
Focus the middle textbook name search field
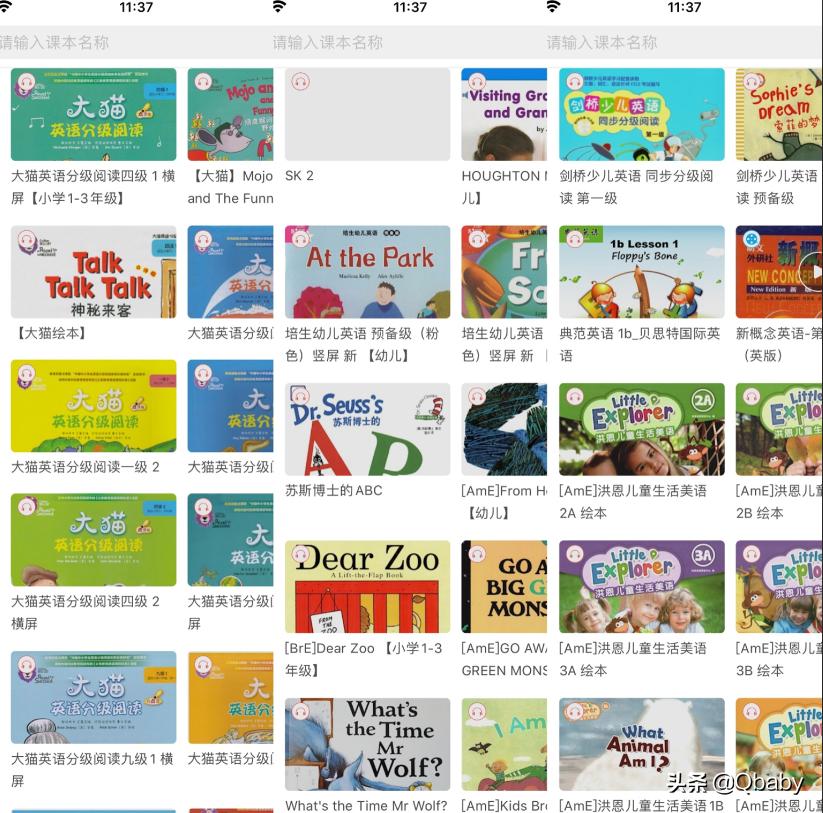click(x=410, y=42)
